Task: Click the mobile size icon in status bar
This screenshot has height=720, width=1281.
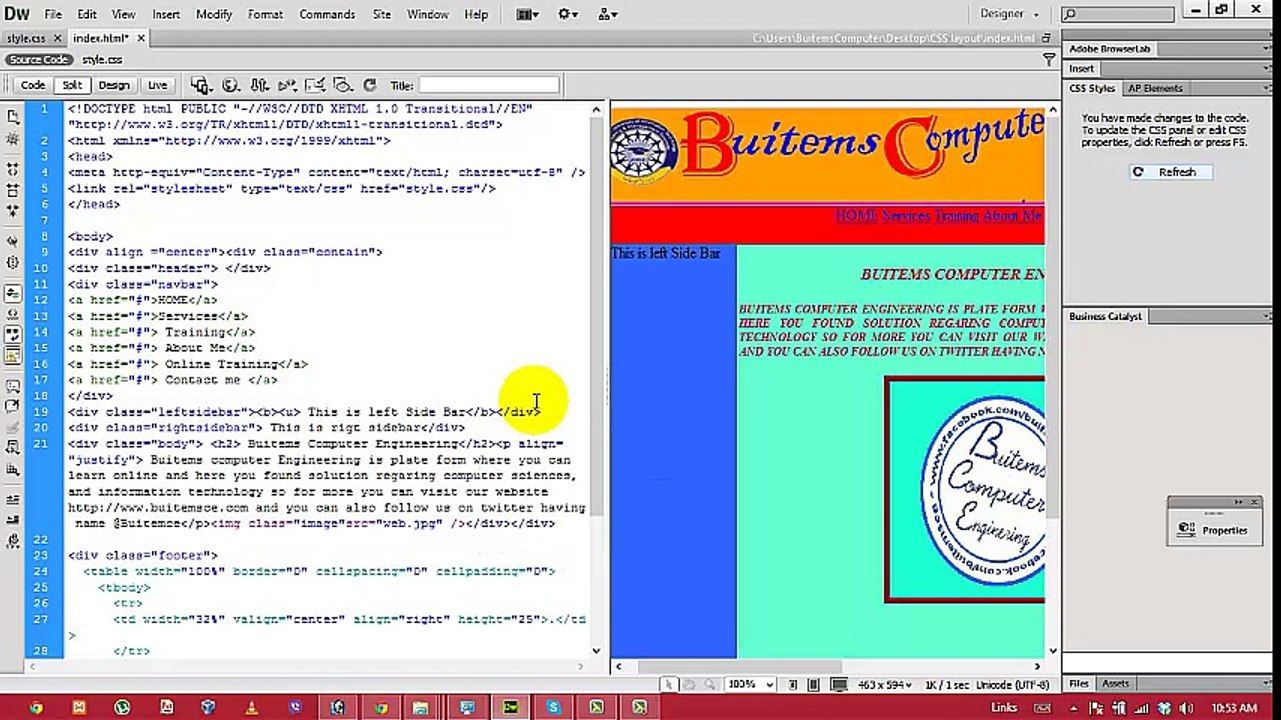Action: (x=793, y=685)
